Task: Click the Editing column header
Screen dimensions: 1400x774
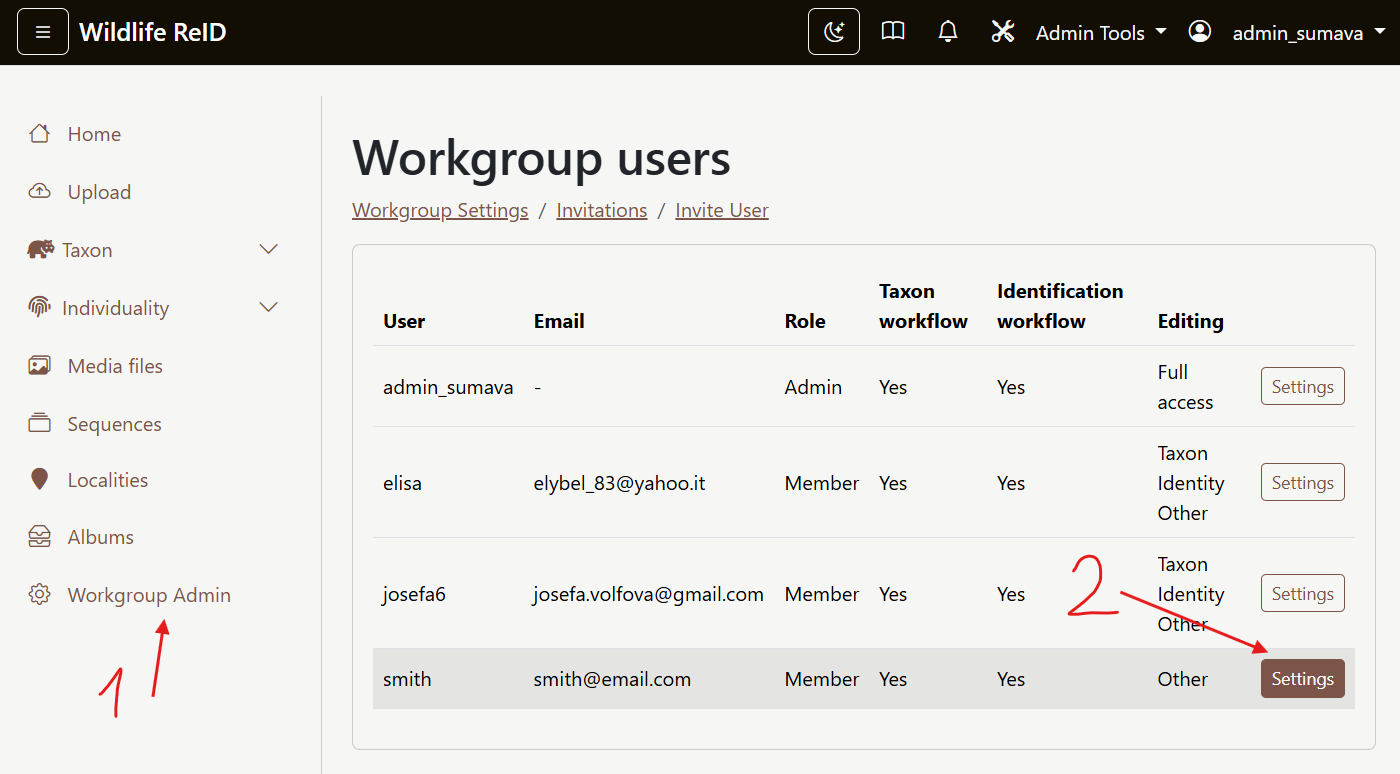Action: [x=1190, y=321]
